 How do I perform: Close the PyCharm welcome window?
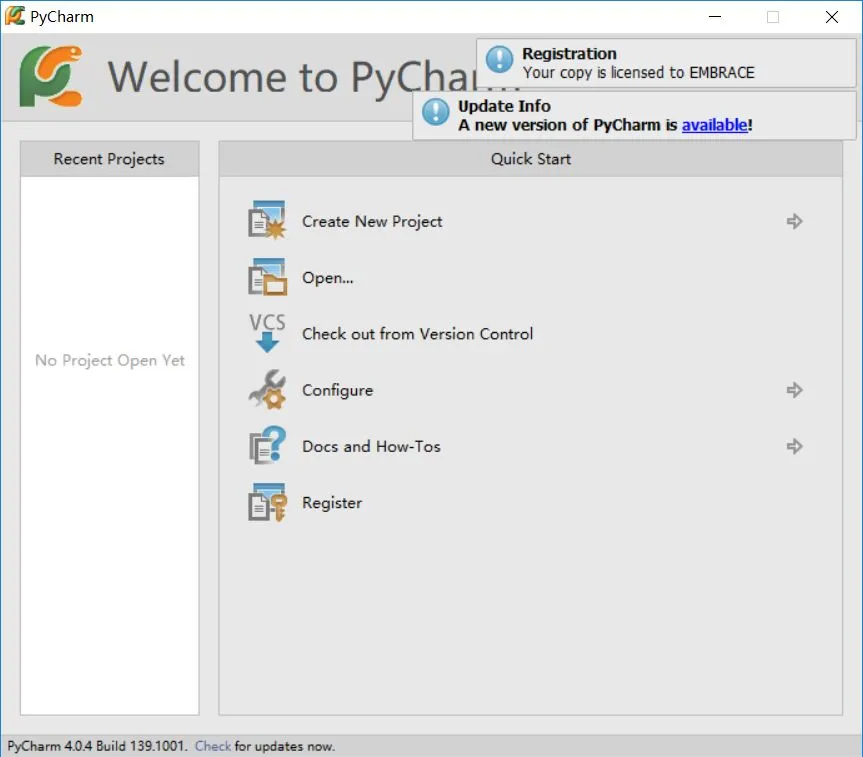point(832,17)
